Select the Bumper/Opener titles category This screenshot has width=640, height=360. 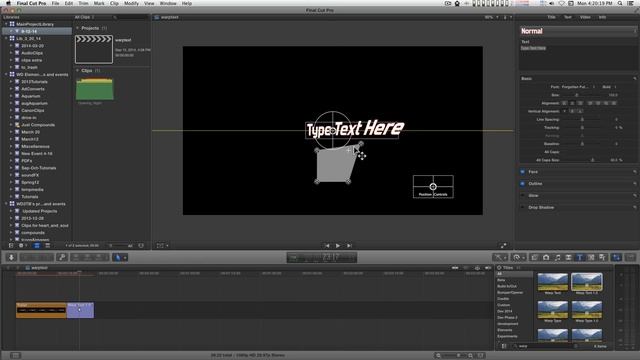[x=510, y=293]
